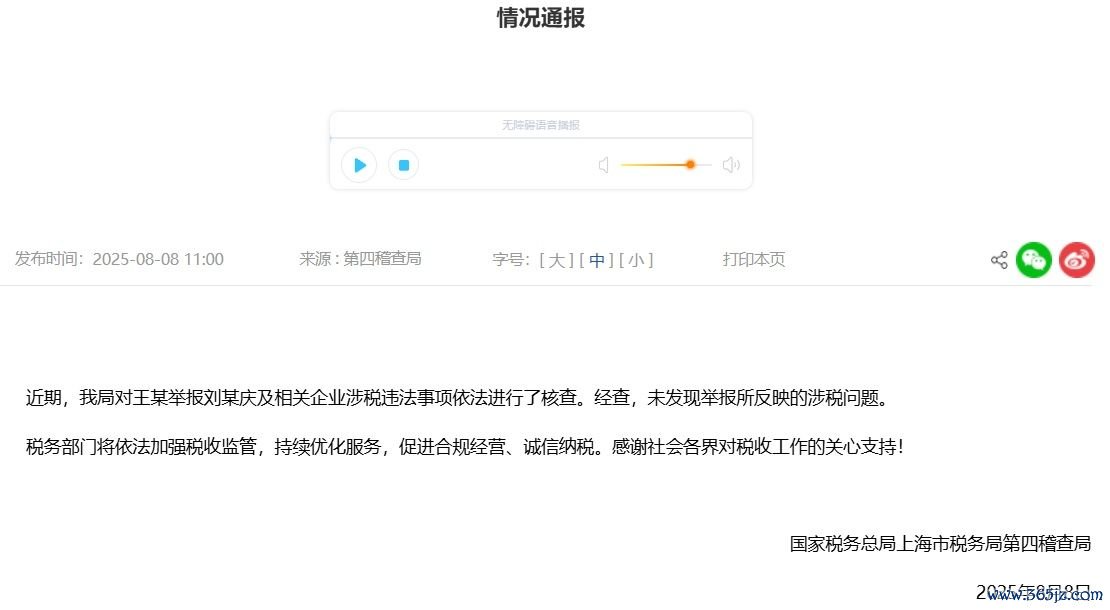The width and height of the screenshot is (1110, 610).
Task: Set font size to large (大)
Action: point(556,260)
